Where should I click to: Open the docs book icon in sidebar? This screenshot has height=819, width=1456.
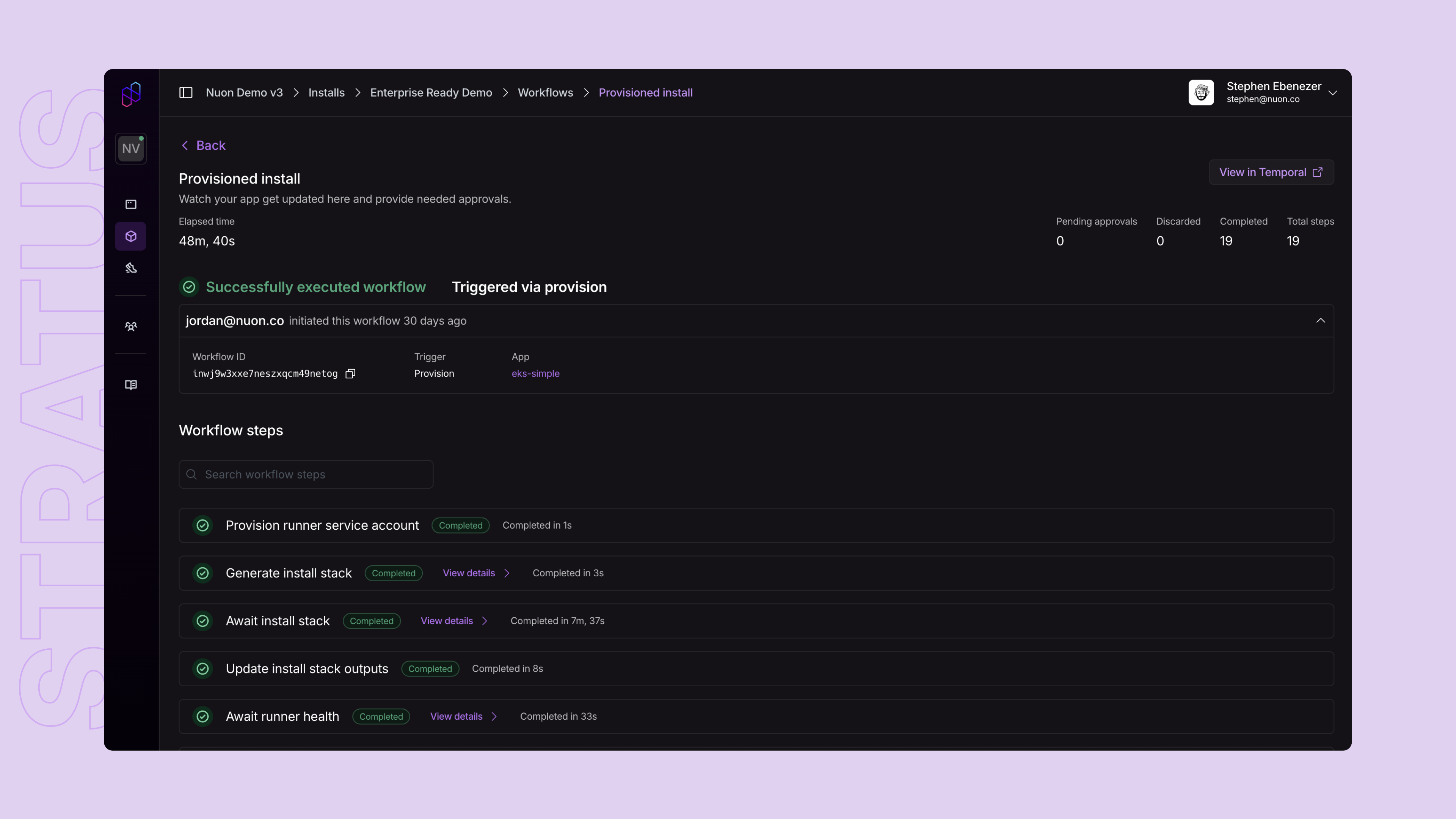[130, 385]
